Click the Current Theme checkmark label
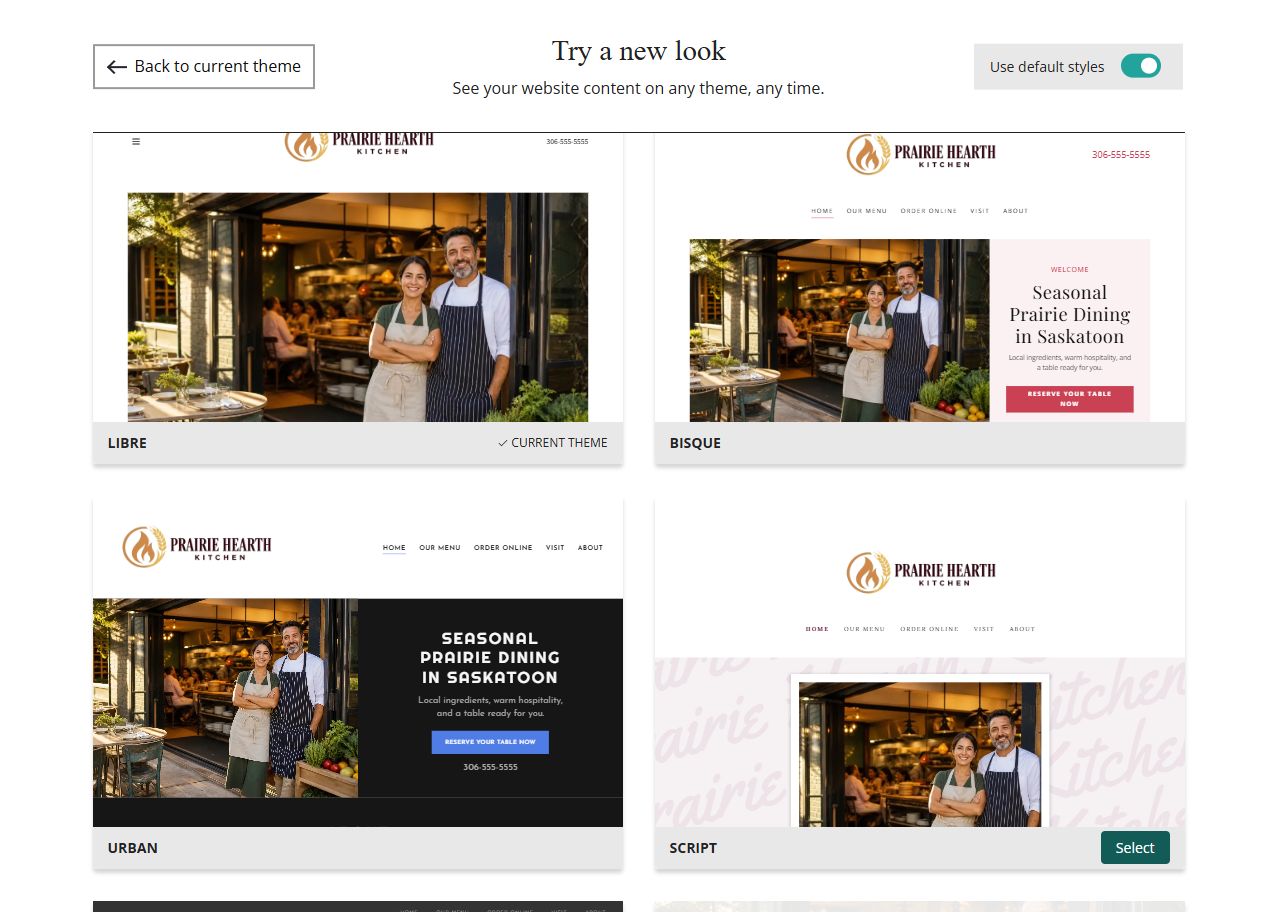The image size is (1277, 912). (x=552, y=442)
